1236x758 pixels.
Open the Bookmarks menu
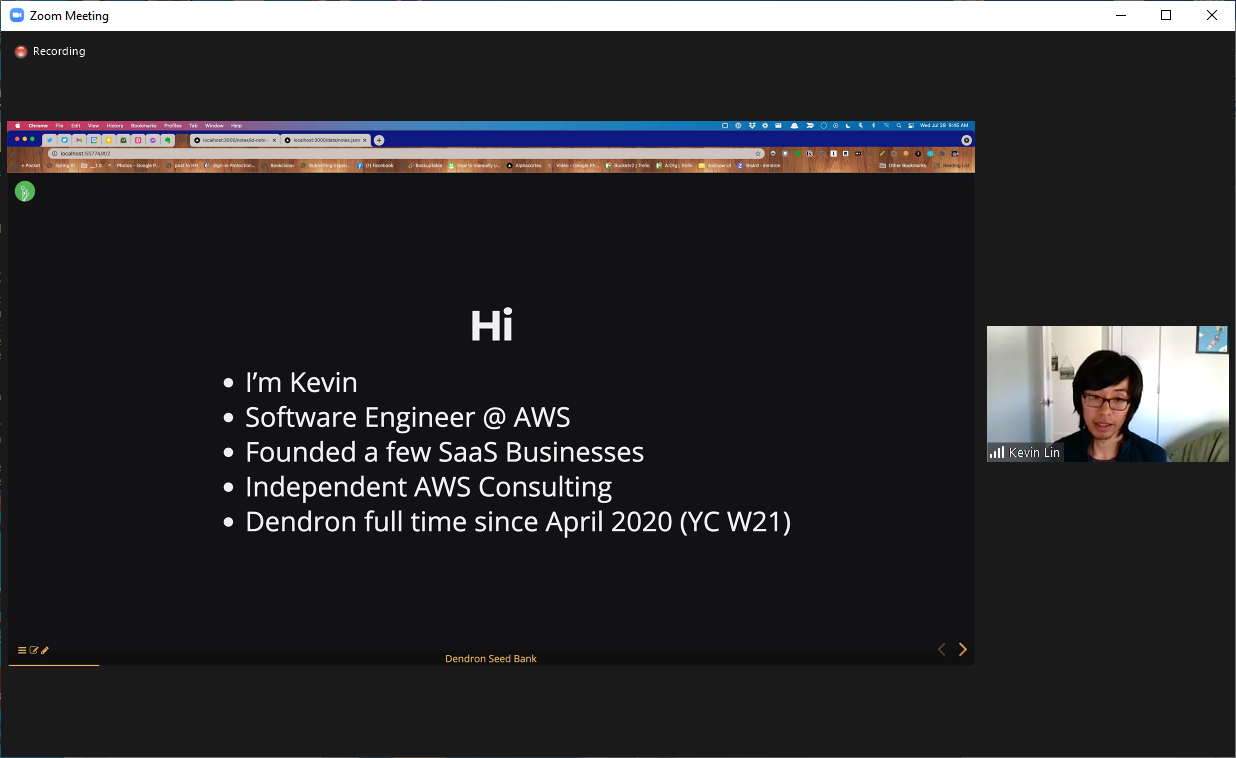pyautogui.click(x=144, y=126)
